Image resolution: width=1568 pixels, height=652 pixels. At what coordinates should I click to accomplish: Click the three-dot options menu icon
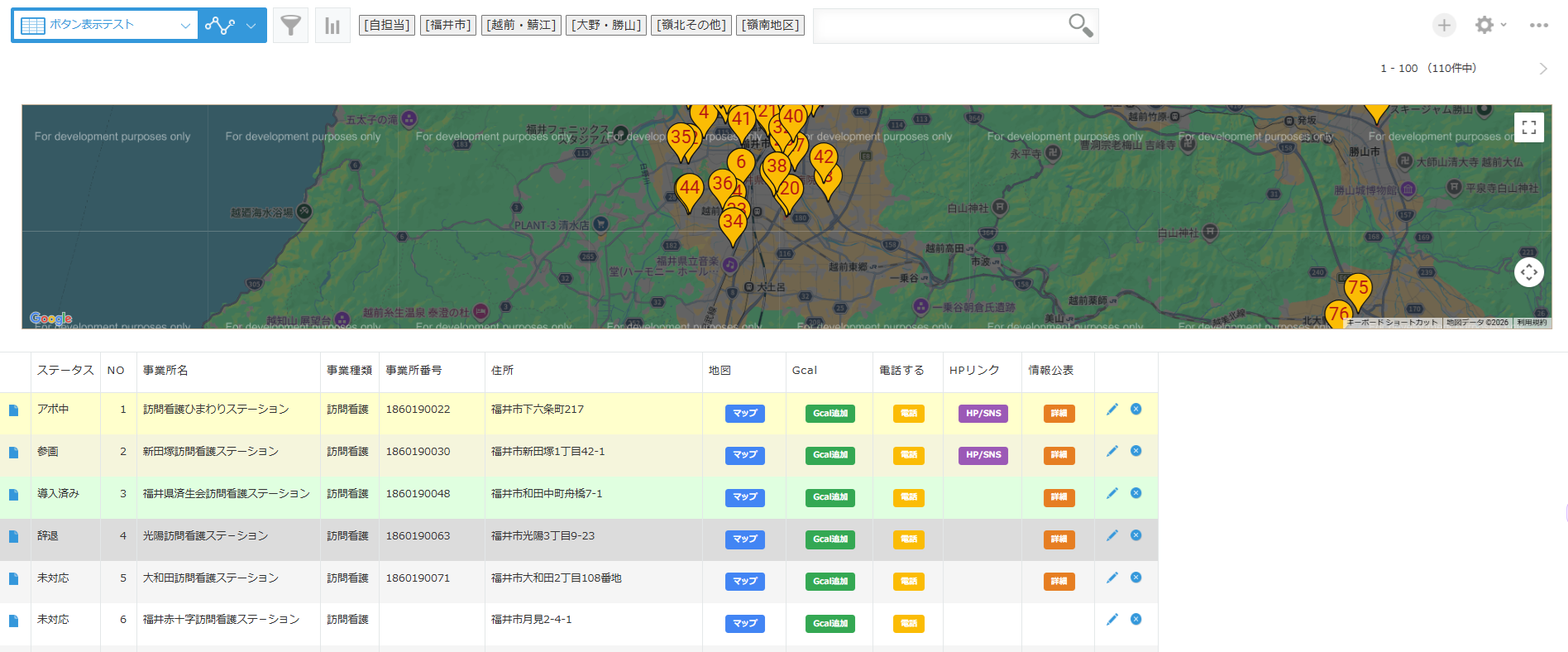[1538, 26]
